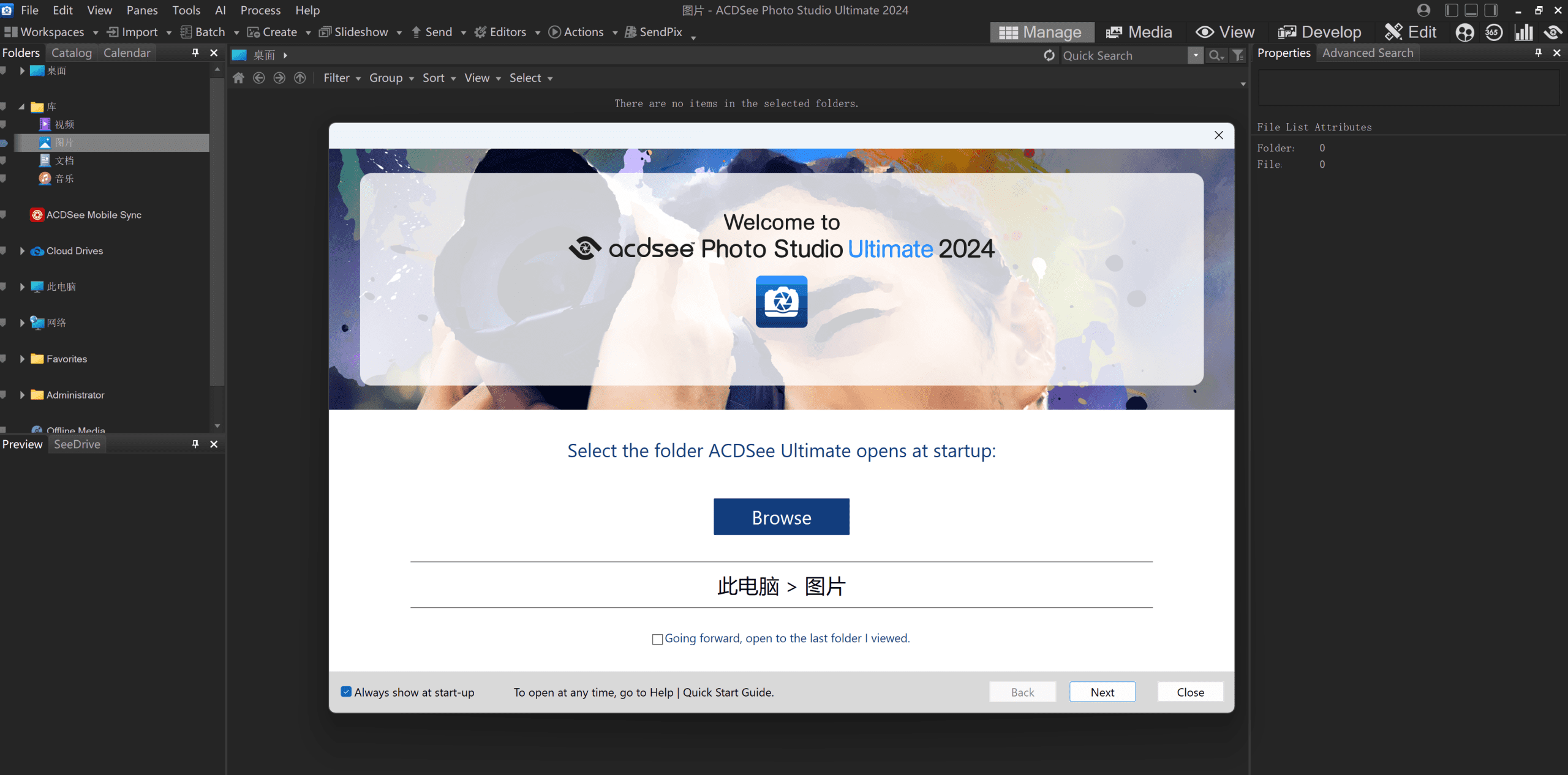Open the SendPix toolbar item
The height and width of the screenshot is (775, 1568).
(654, 32)
